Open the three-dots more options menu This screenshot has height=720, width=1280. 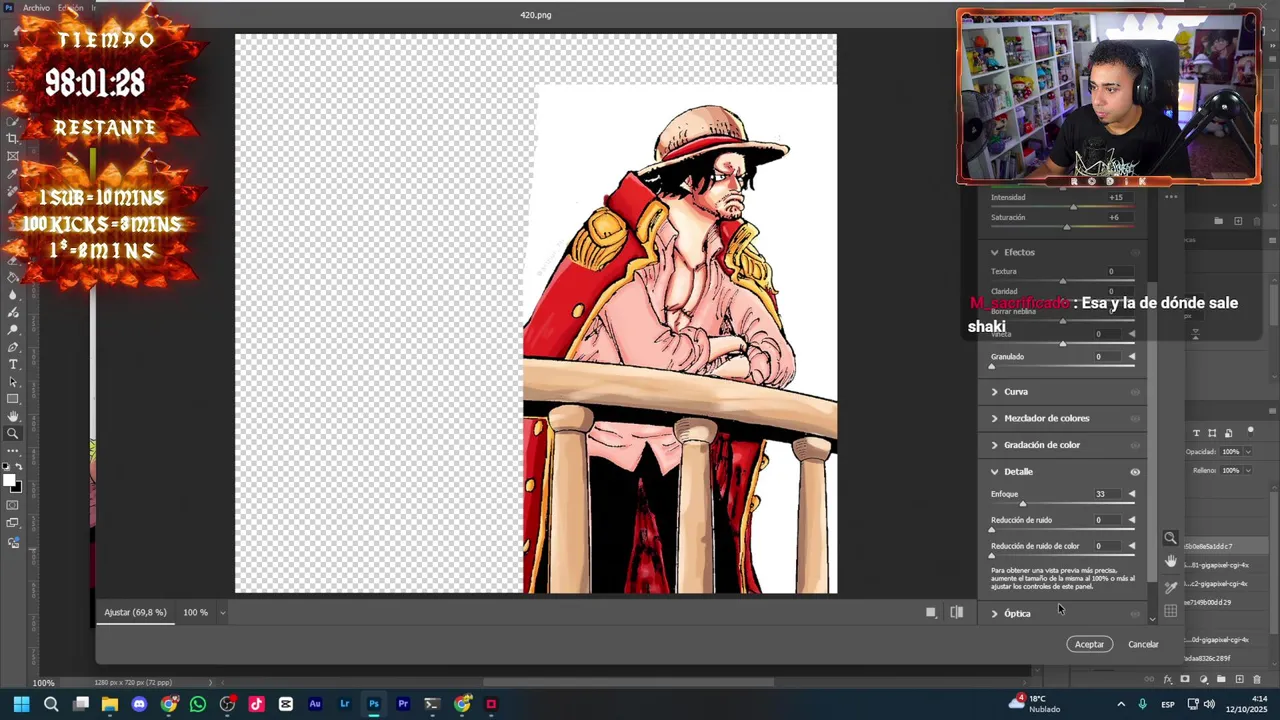tap(1171, 197)
